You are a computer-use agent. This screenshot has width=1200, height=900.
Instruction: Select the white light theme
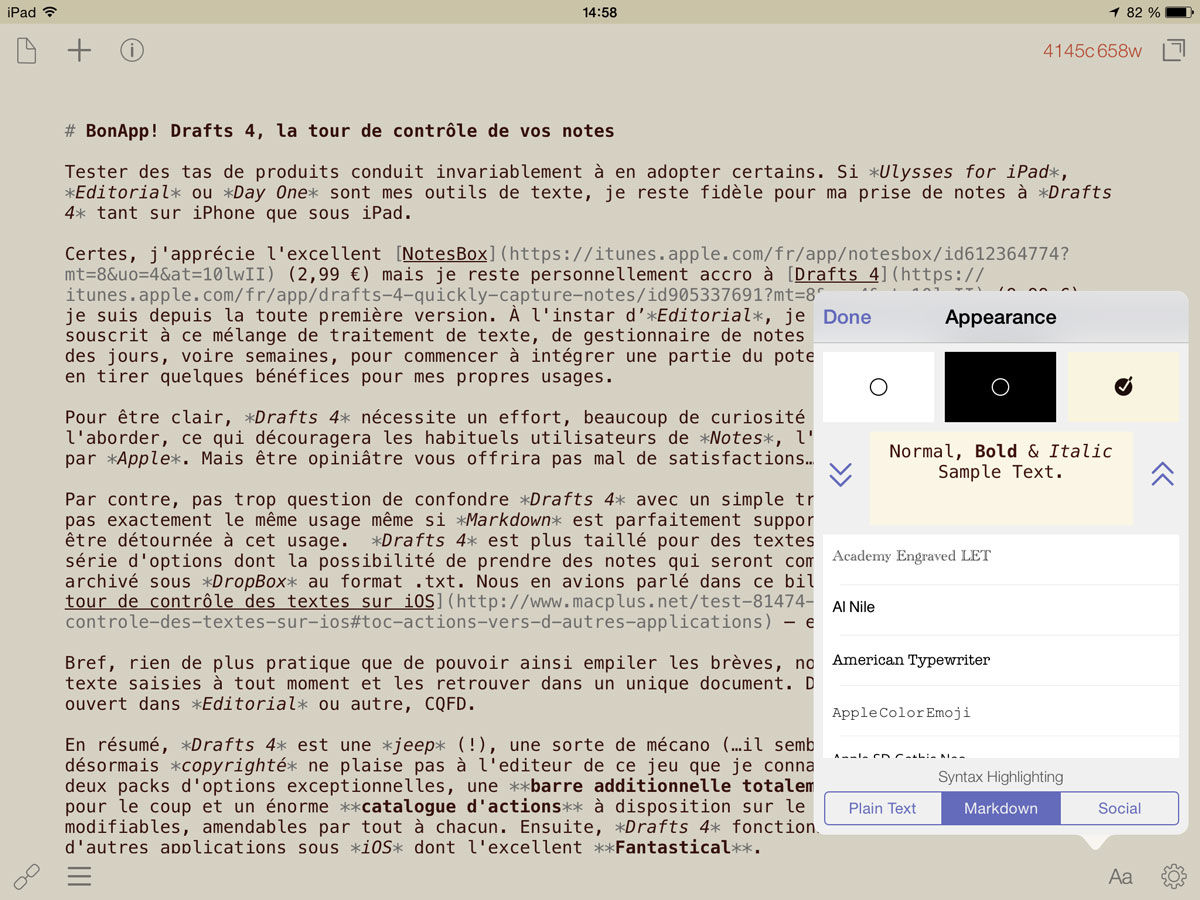pos(878,386)
